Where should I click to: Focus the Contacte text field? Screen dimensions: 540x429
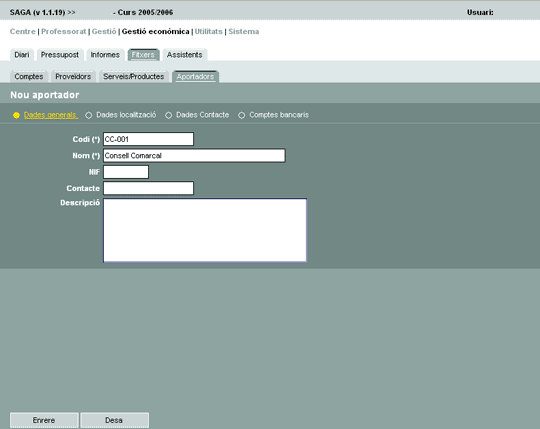pos(148,188)
